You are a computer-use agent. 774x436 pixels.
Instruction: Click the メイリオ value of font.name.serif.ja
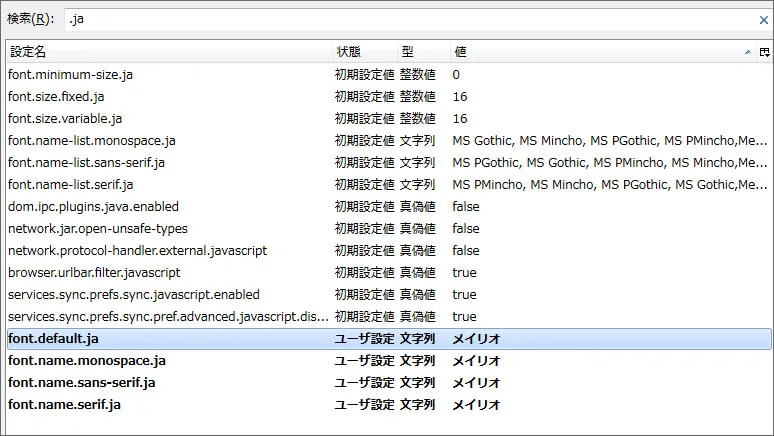click(476, 404)
